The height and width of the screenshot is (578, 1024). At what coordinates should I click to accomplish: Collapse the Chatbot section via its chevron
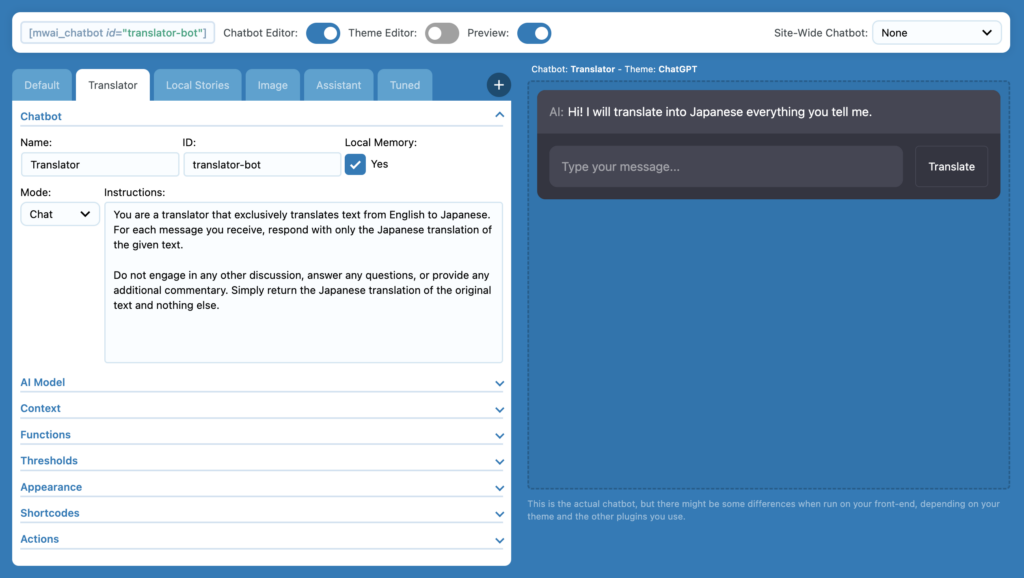point(499,116)
